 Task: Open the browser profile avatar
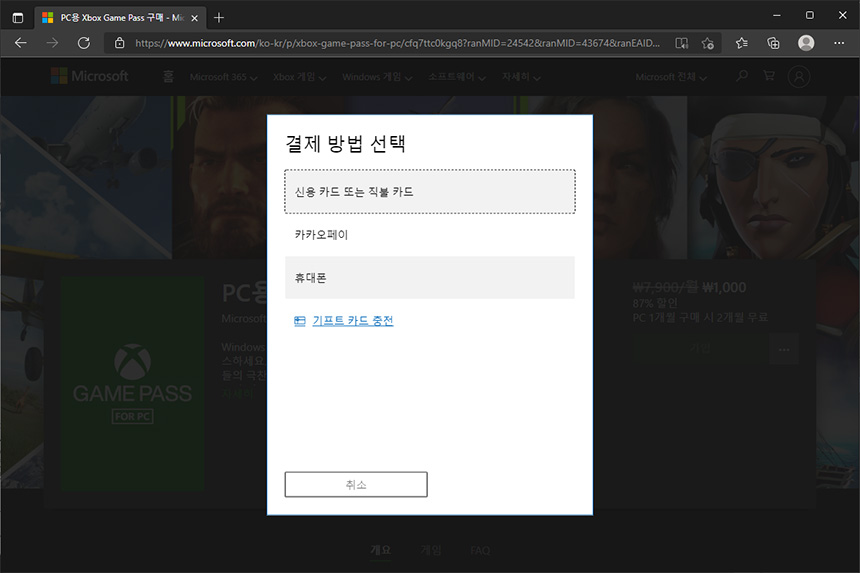[x=806, y=43]
